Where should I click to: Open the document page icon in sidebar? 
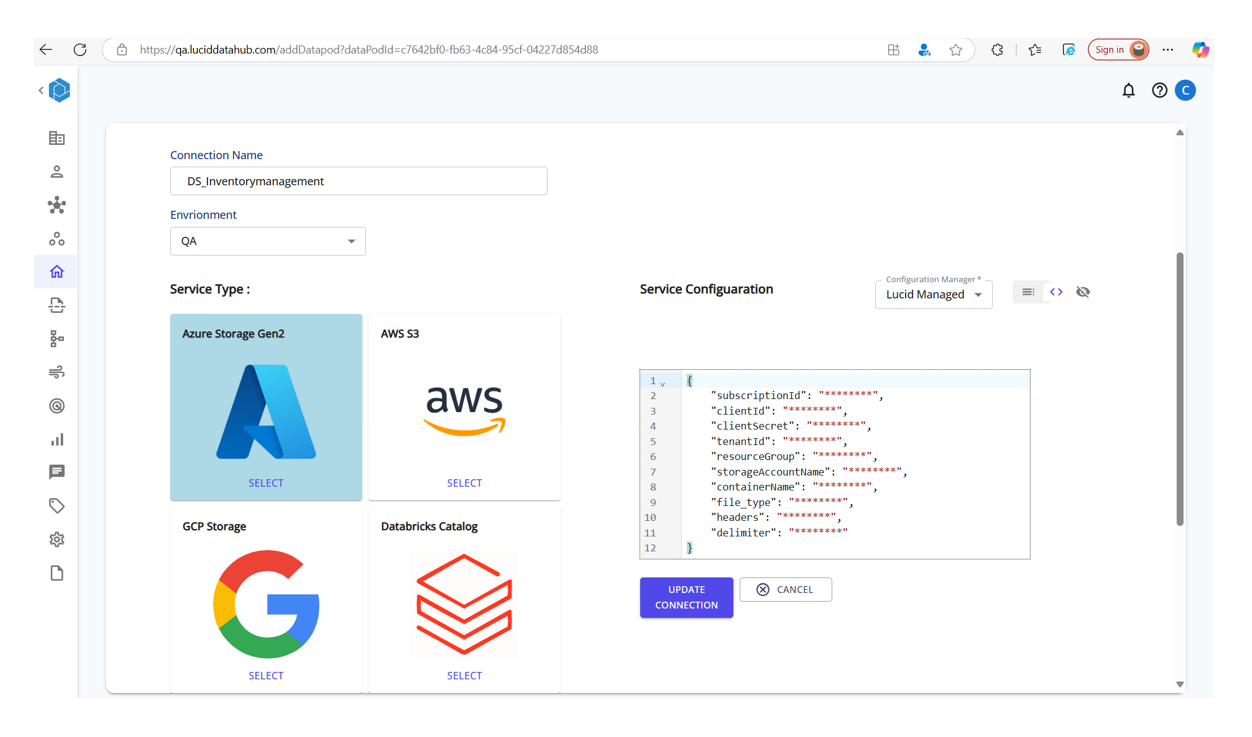tap(57, 573)
